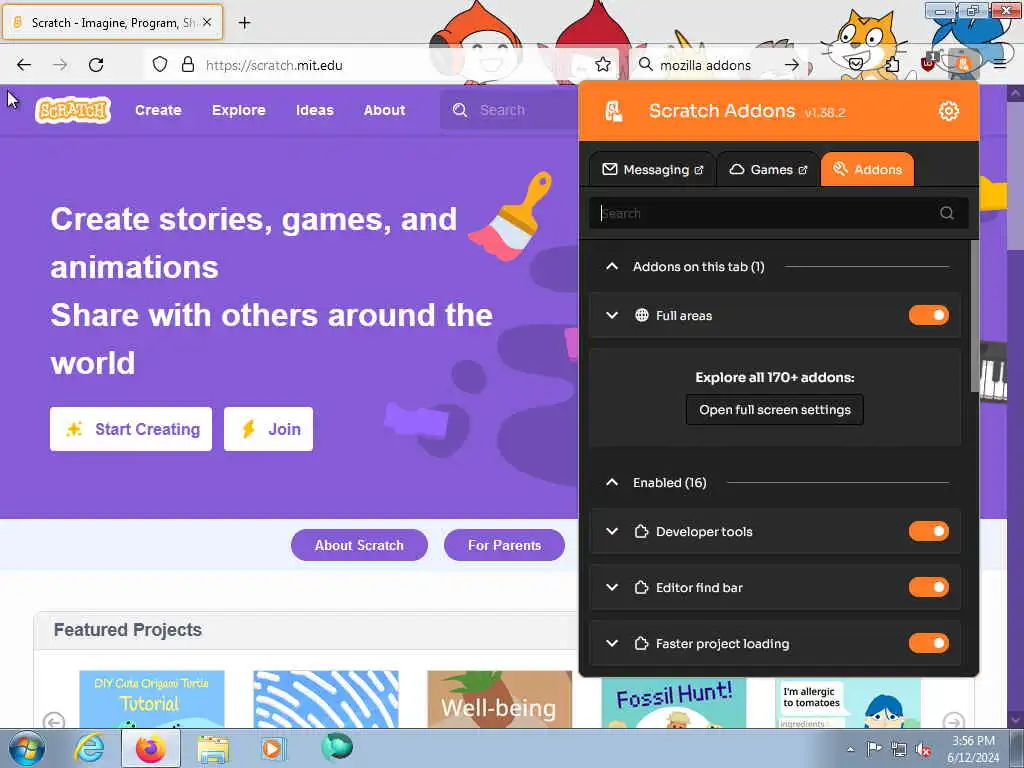The width and height of the screenshot is (1024, 768).
Task: Click the page vertical scrollbar thumb
Action: tap(1015, 176)
